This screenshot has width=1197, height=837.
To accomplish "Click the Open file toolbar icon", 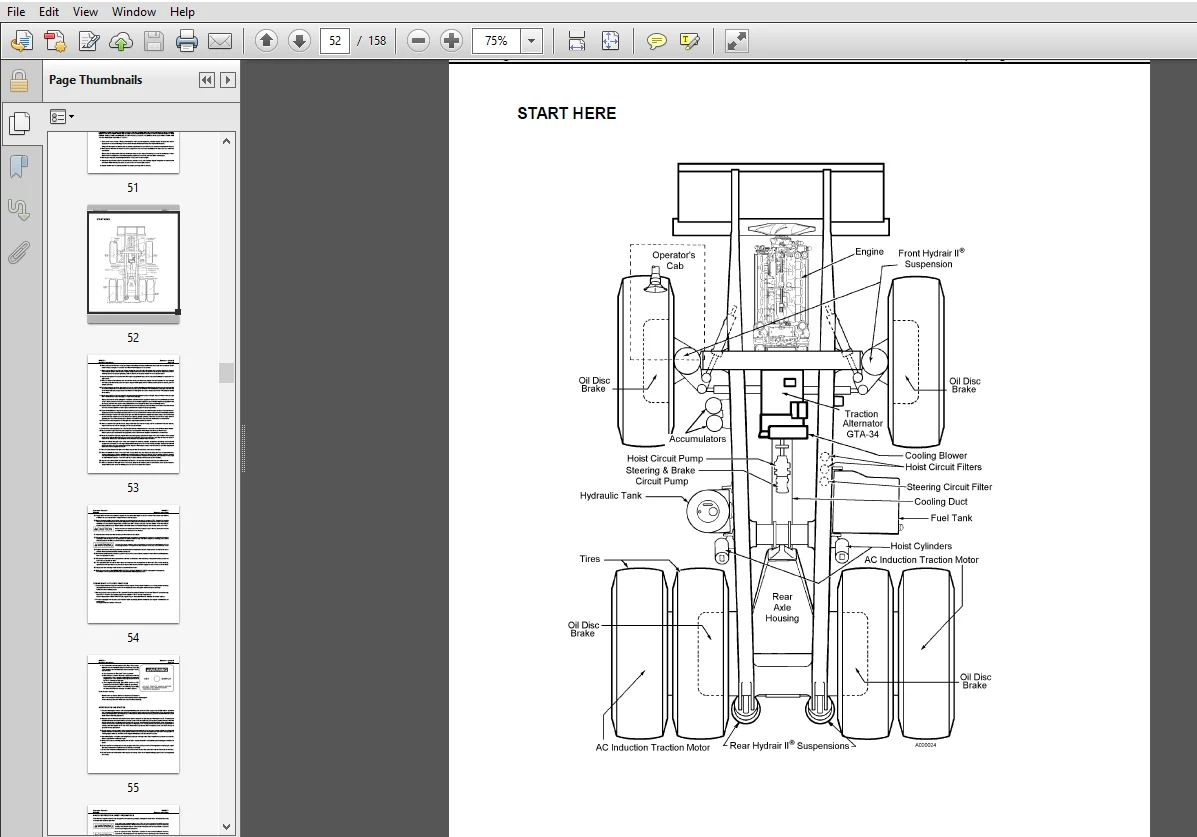I will click(x=22, y=41).
